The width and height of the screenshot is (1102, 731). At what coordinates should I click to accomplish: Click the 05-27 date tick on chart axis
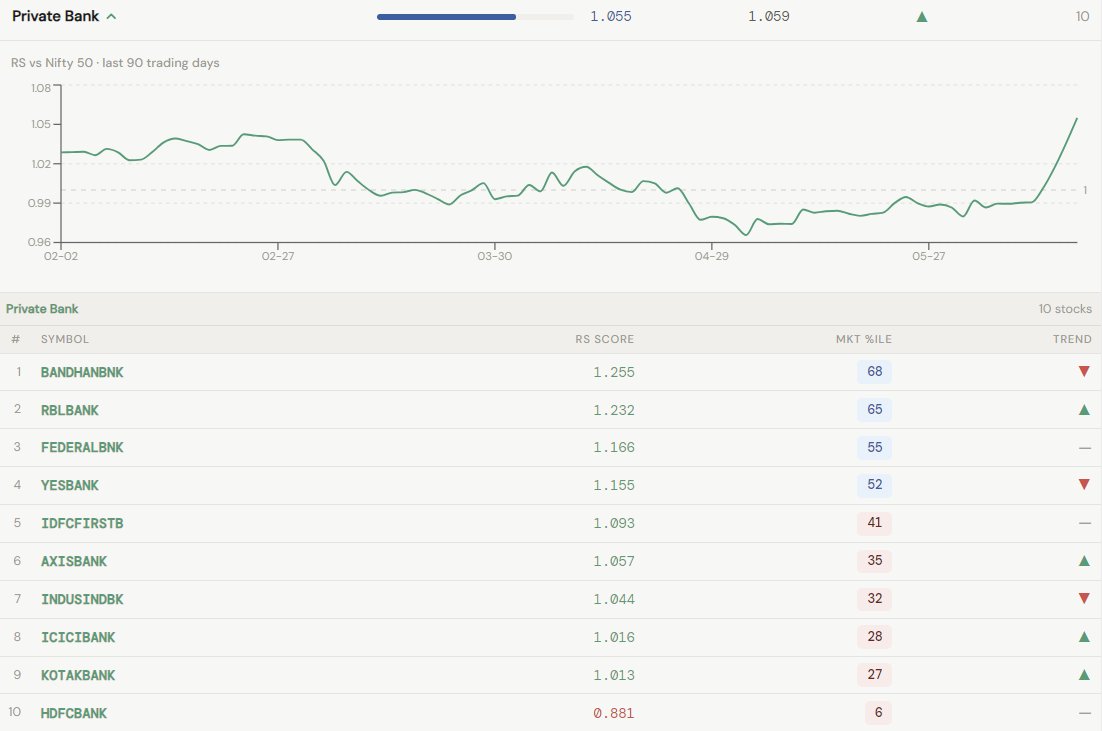(928, 257)
